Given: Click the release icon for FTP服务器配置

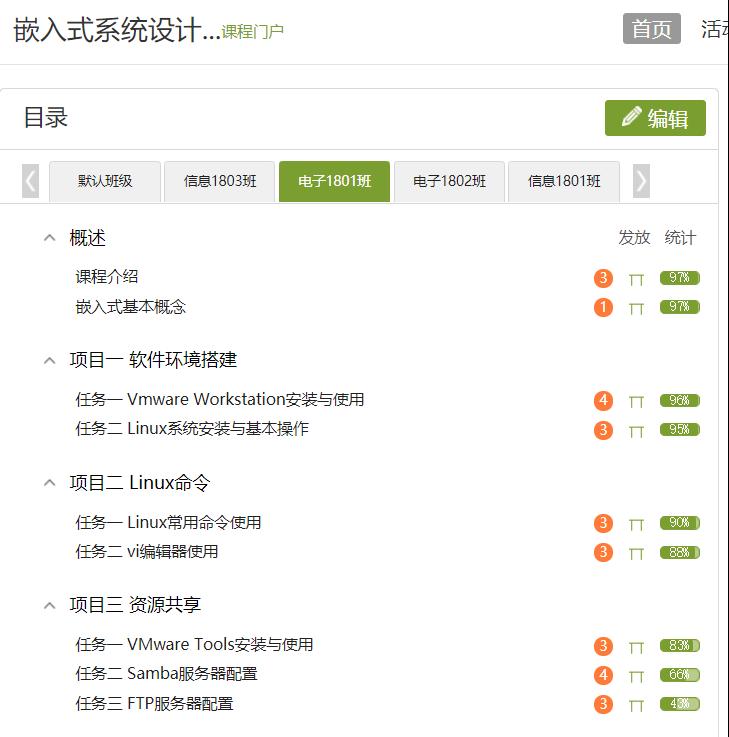Looking at the screenshot, I should tap(636, 705).
